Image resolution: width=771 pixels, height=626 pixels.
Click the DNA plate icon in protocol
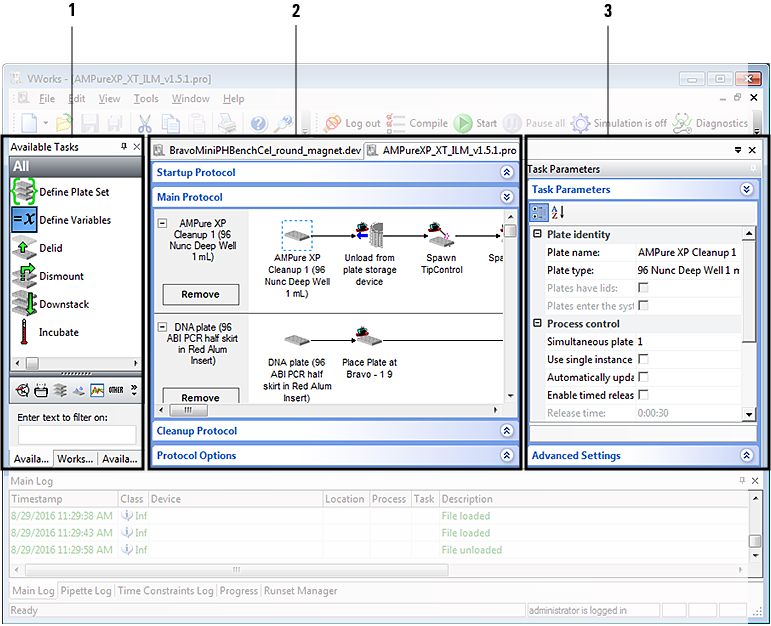point(297,340)
